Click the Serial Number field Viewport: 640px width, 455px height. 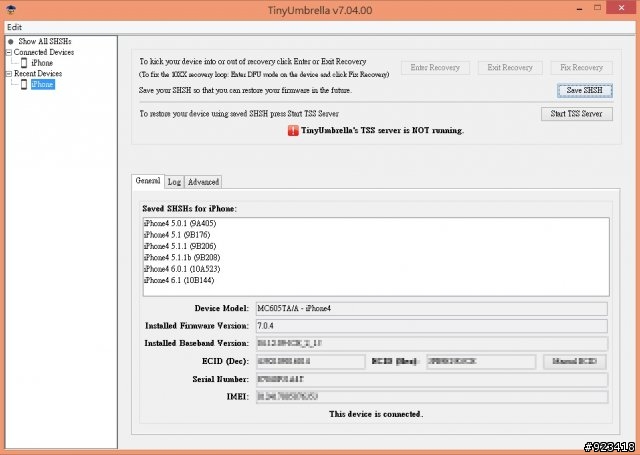(x=431, y=380)
